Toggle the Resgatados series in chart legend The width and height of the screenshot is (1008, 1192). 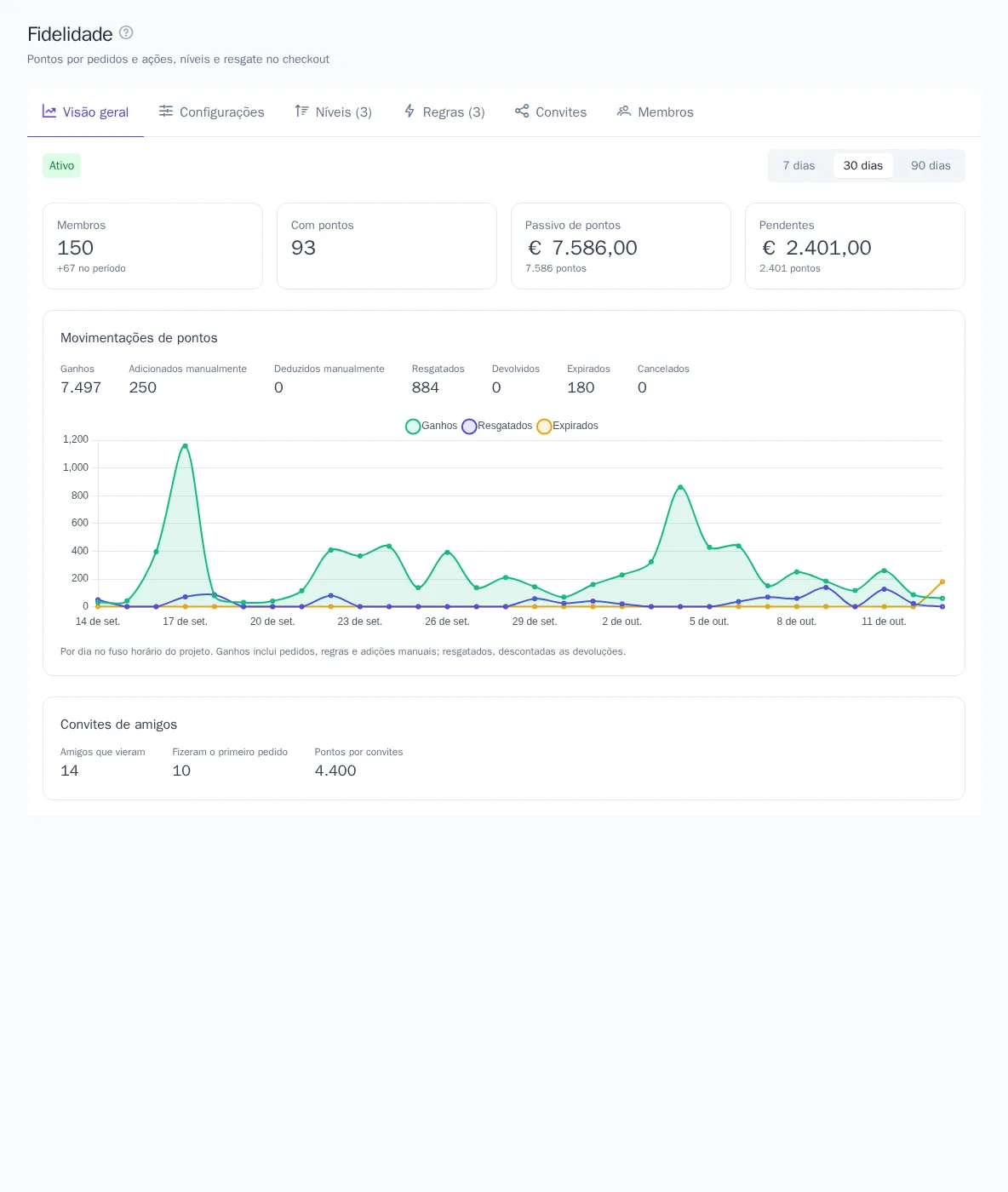click(497, 426)
